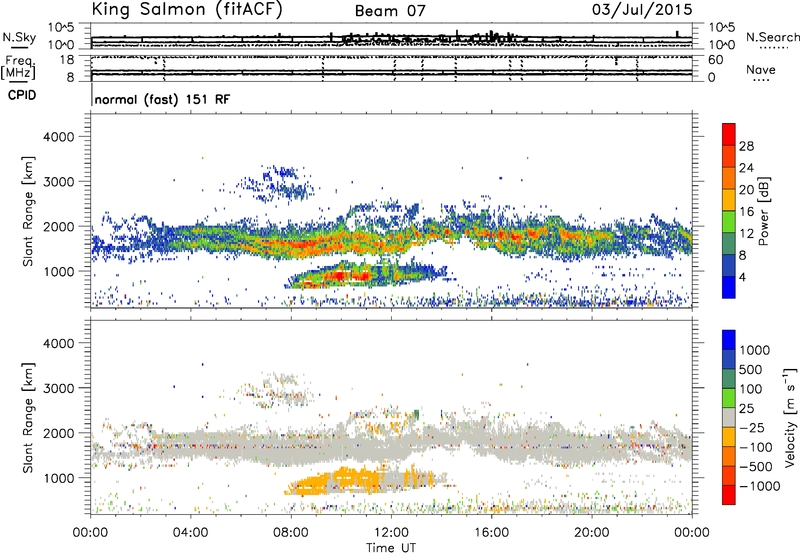The image size is (800, 554).
Task: Click the 'normal (fast) 151 RF' text
Action: pyautogui.click(x=162, y=99)
